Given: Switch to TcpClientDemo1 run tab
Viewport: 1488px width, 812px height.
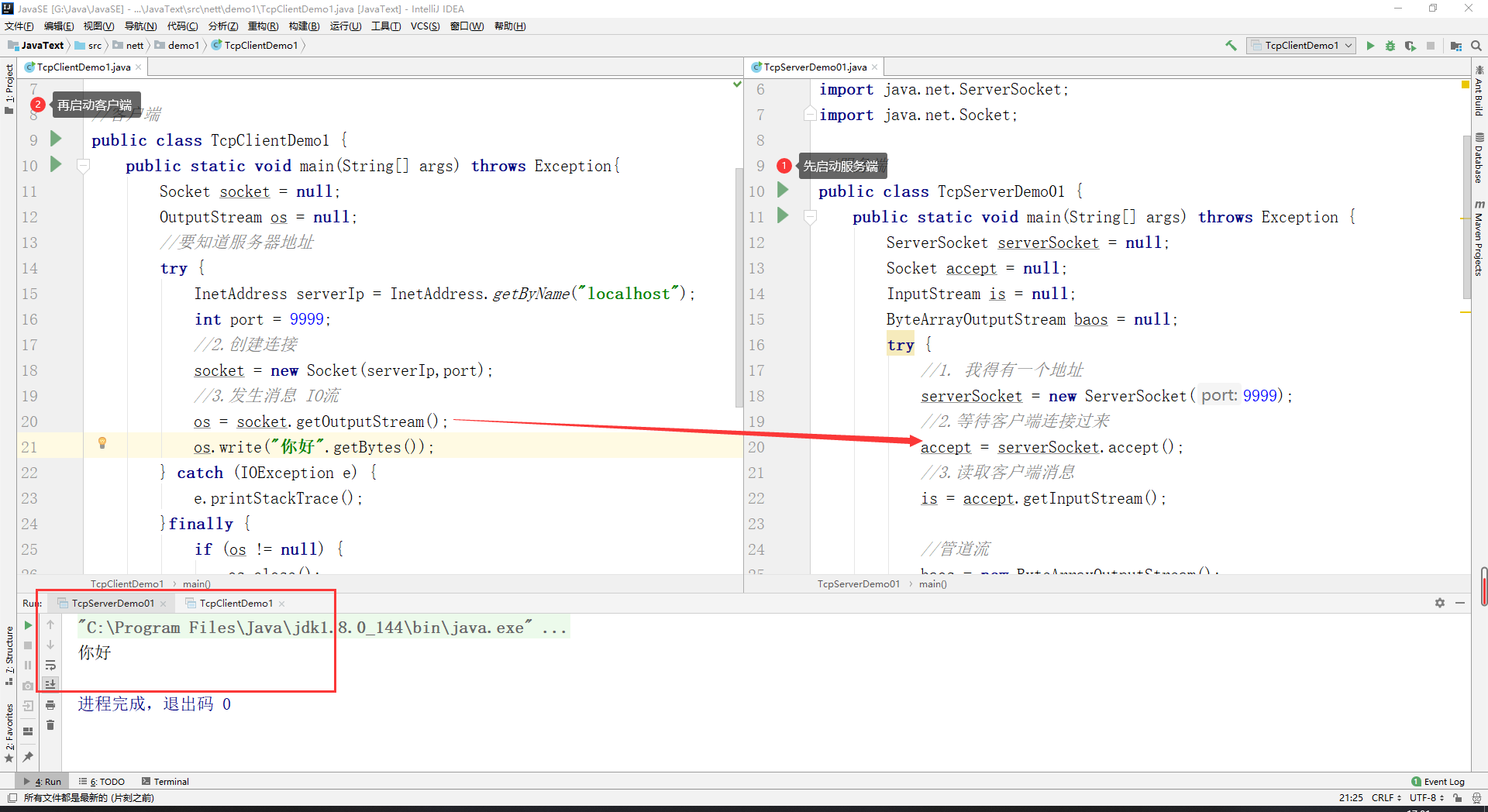Looking at the screenshot, I should click(236, 604).
